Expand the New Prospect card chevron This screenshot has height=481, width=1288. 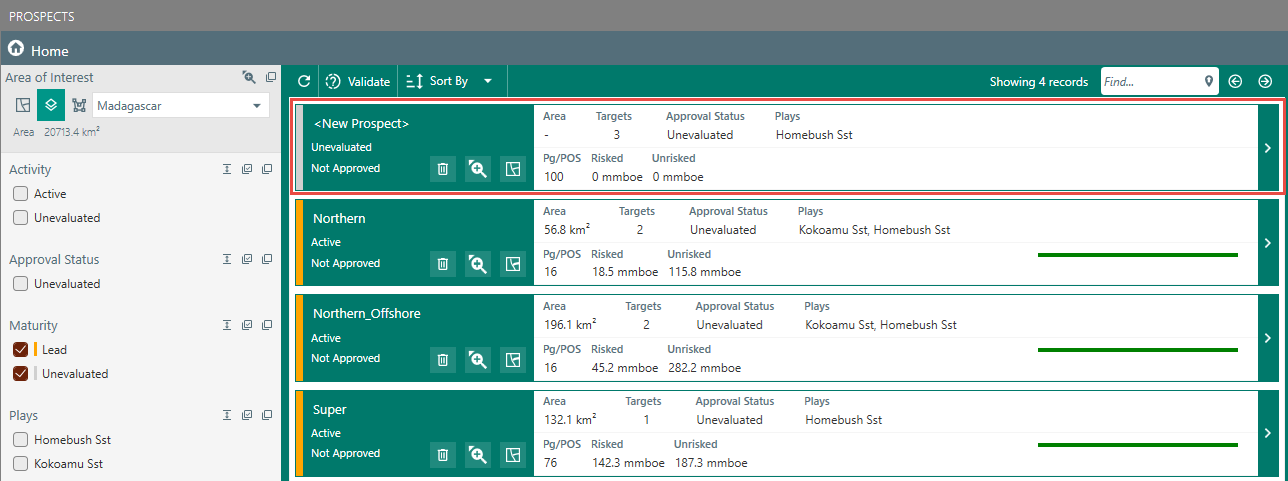pyautogui.click(x=1268, y=148)
